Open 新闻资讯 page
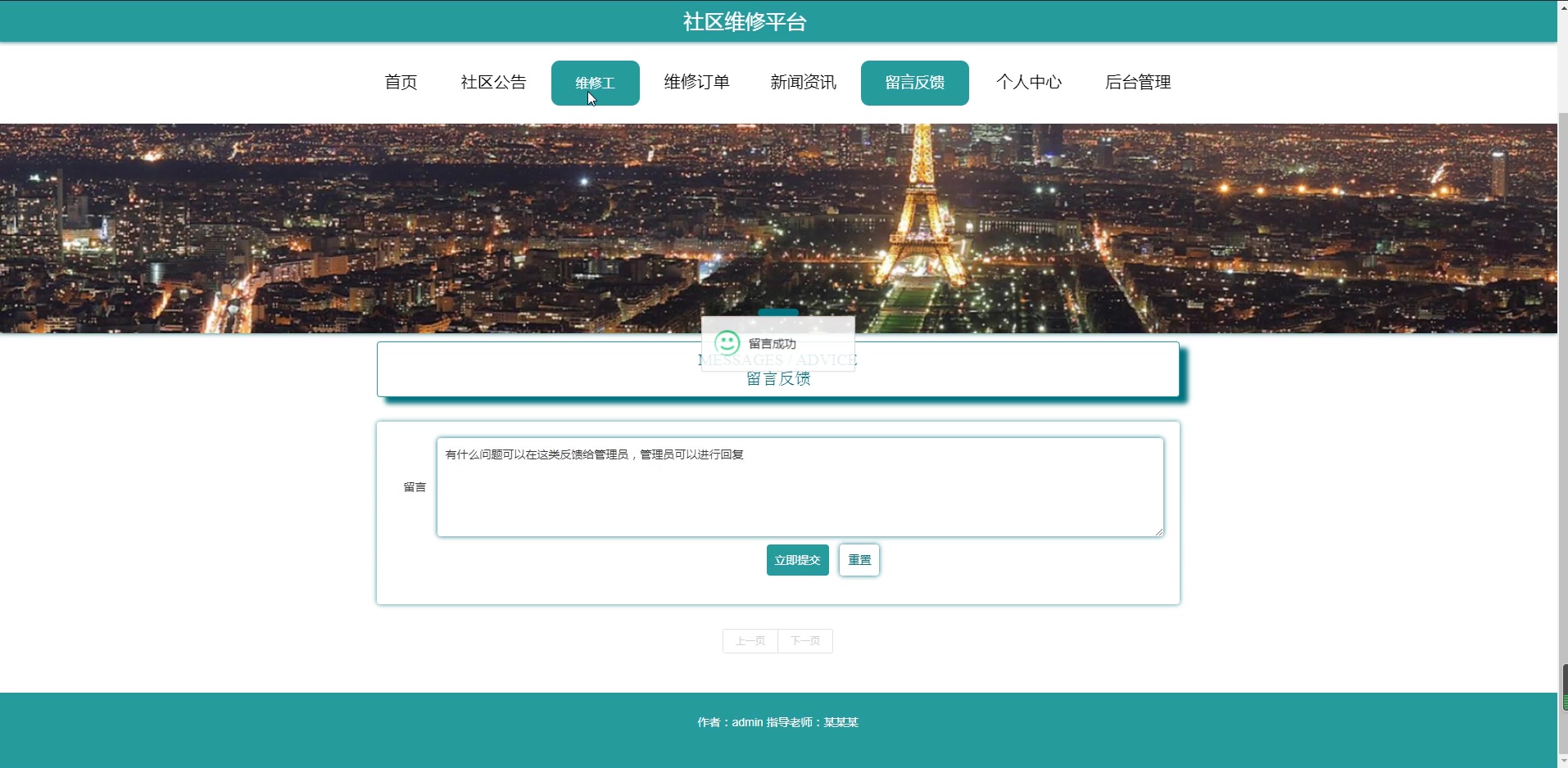Image resolution: width=1568 pixels, height=768 pixels. [802, 82]
